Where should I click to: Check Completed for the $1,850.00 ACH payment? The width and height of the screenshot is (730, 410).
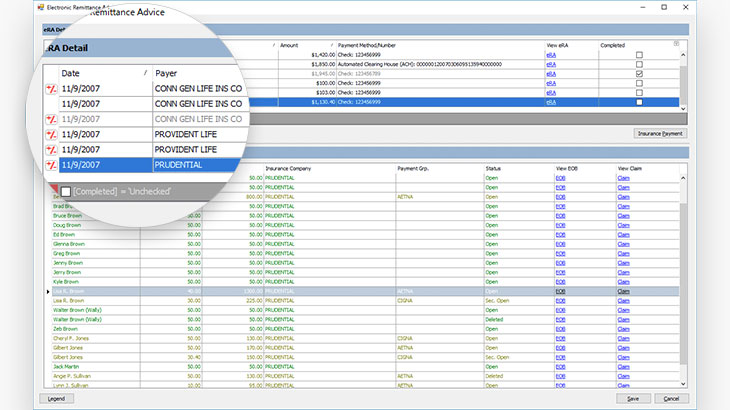click(639, 64)
